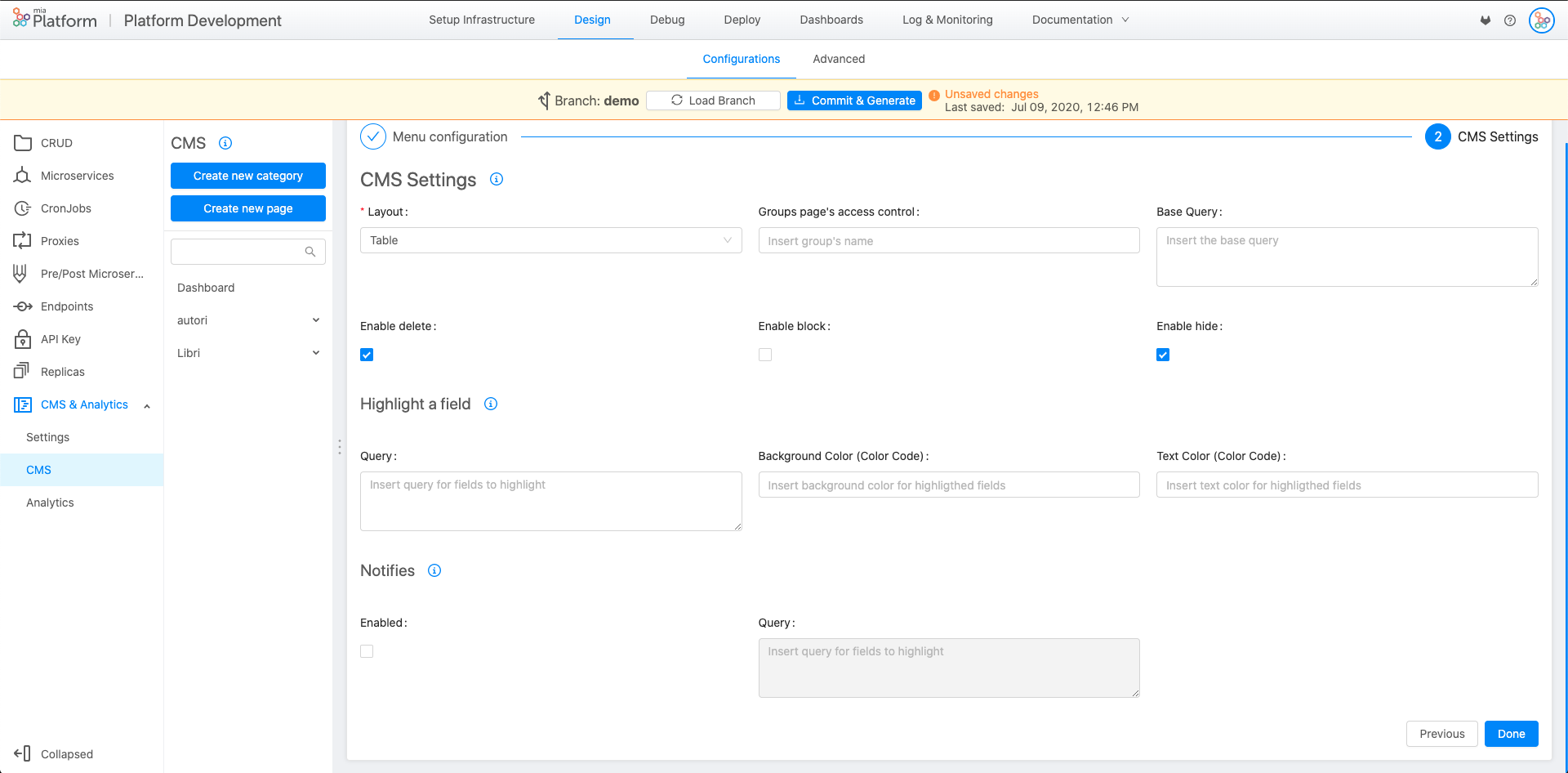1568x773 pixels.
Task: Check the Enable block checkbox
Action: (765, 355)
